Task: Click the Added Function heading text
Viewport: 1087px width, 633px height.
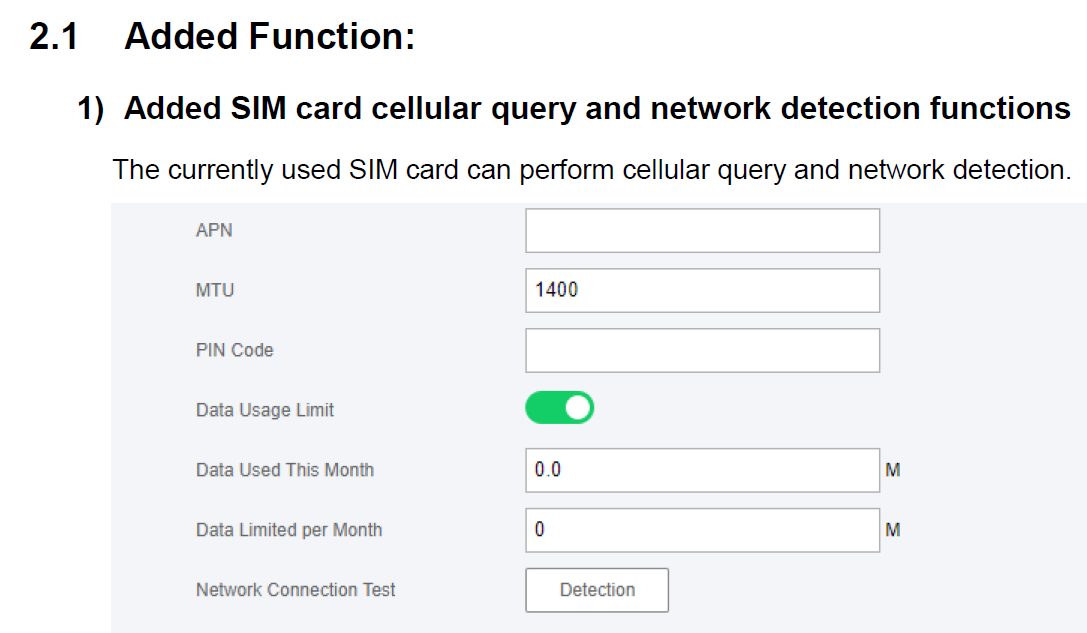Action: pos(269,38)
